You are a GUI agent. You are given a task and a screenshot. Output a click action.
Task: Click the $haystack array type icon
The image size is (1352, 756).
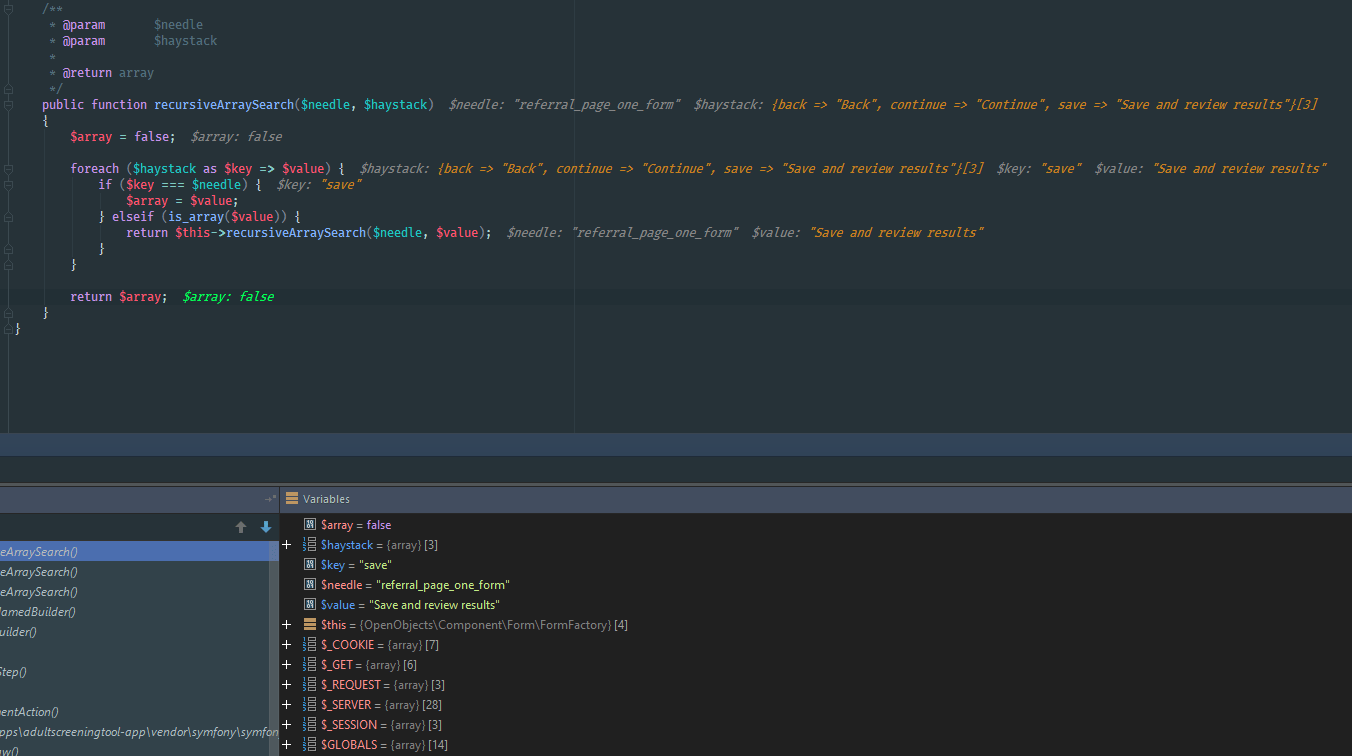310,545
